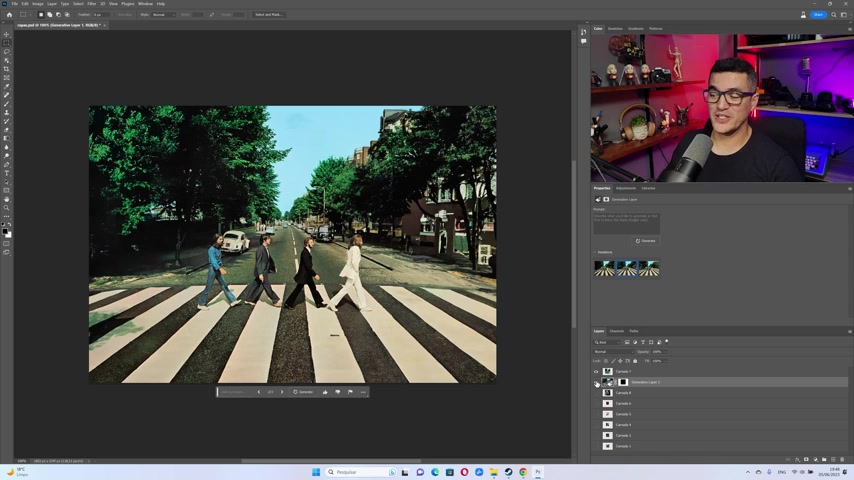The width and height of the screenshot is (854, 480).
Task: Select the Zoom tool
Action: [7, 208]
